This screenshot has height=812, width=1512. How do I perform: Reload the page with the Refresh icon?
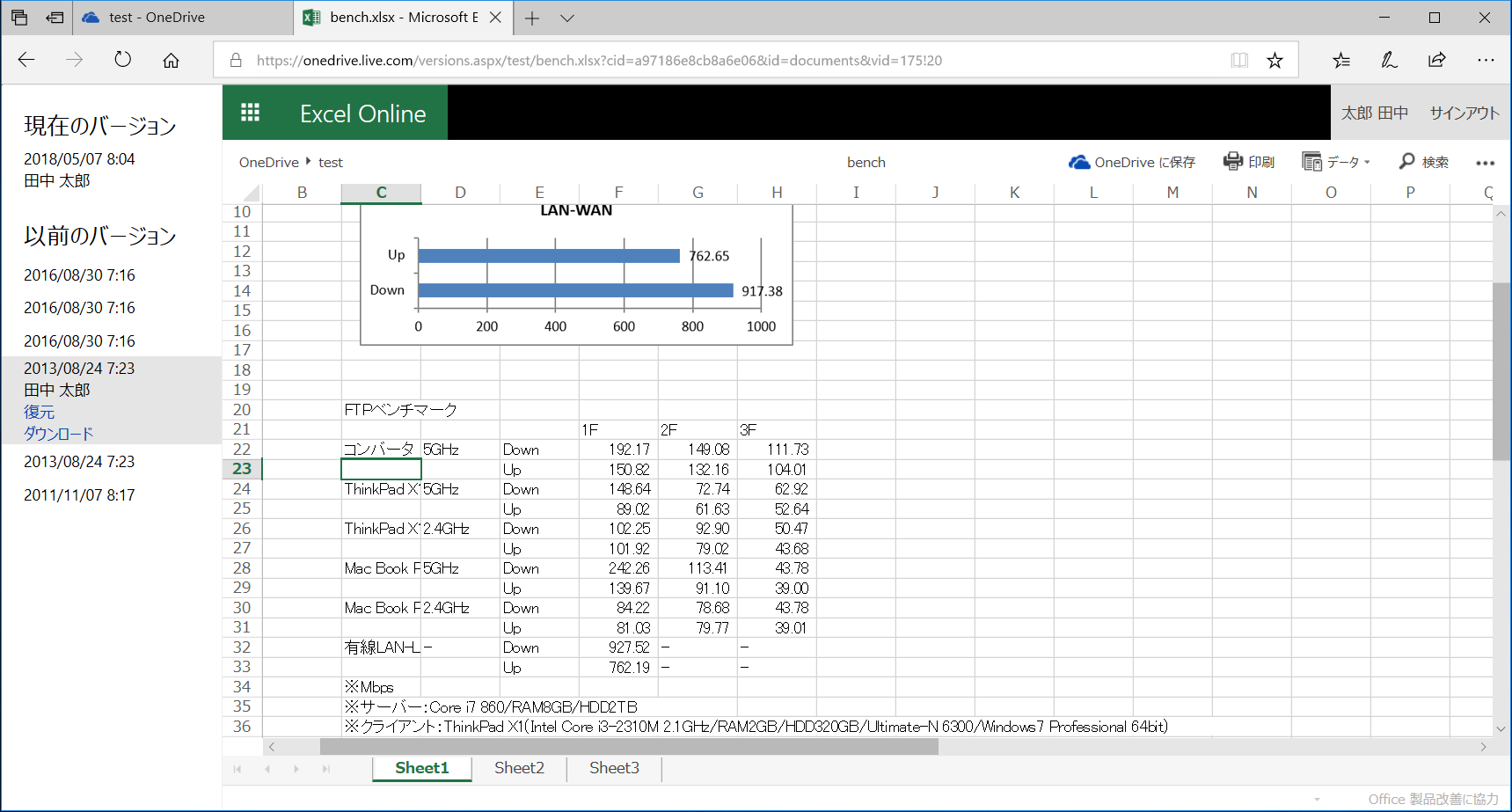pos(123,60)
